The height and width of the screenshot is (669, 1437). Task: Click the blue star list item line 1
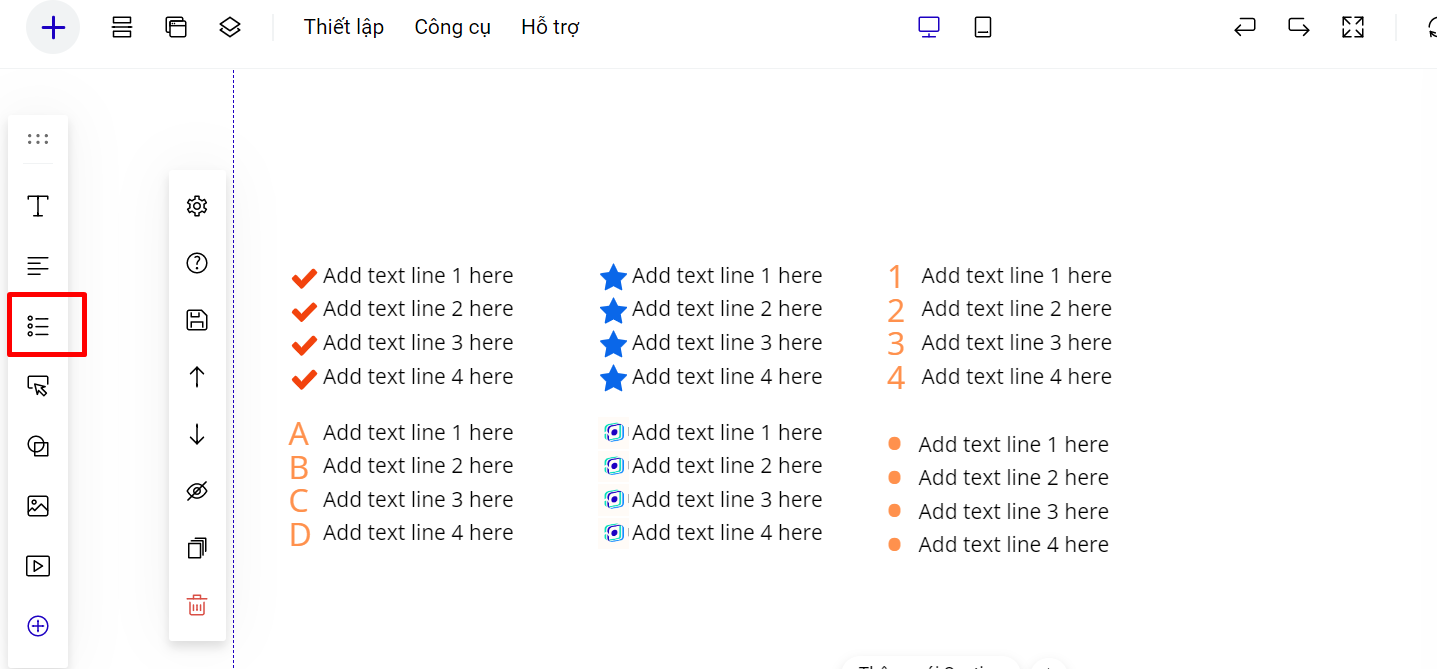[726, 276]
